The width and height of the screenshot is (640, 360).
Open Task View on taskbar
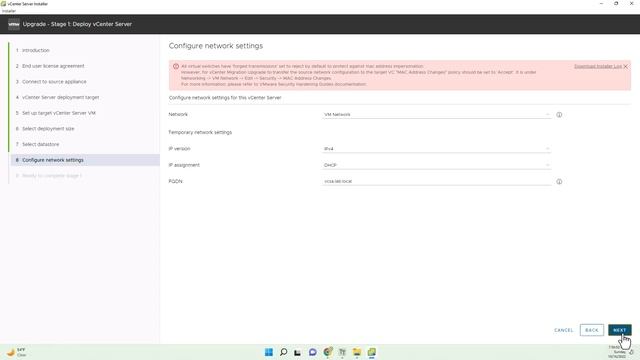298,352
